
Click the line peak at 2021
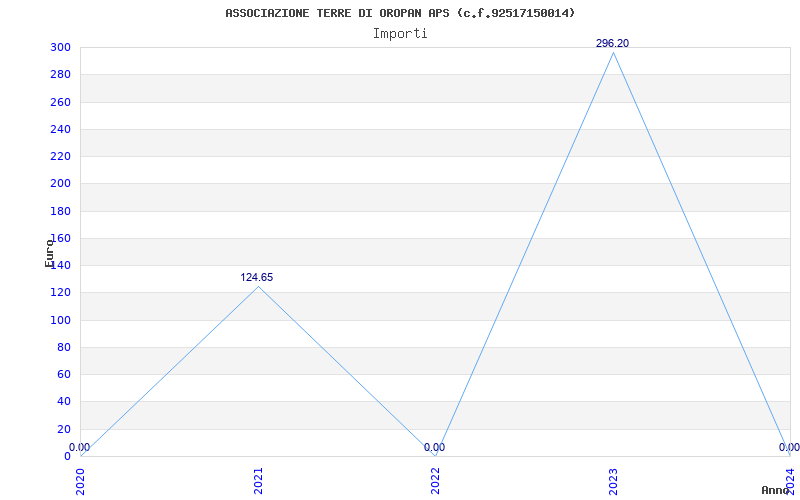pos(258,286)
